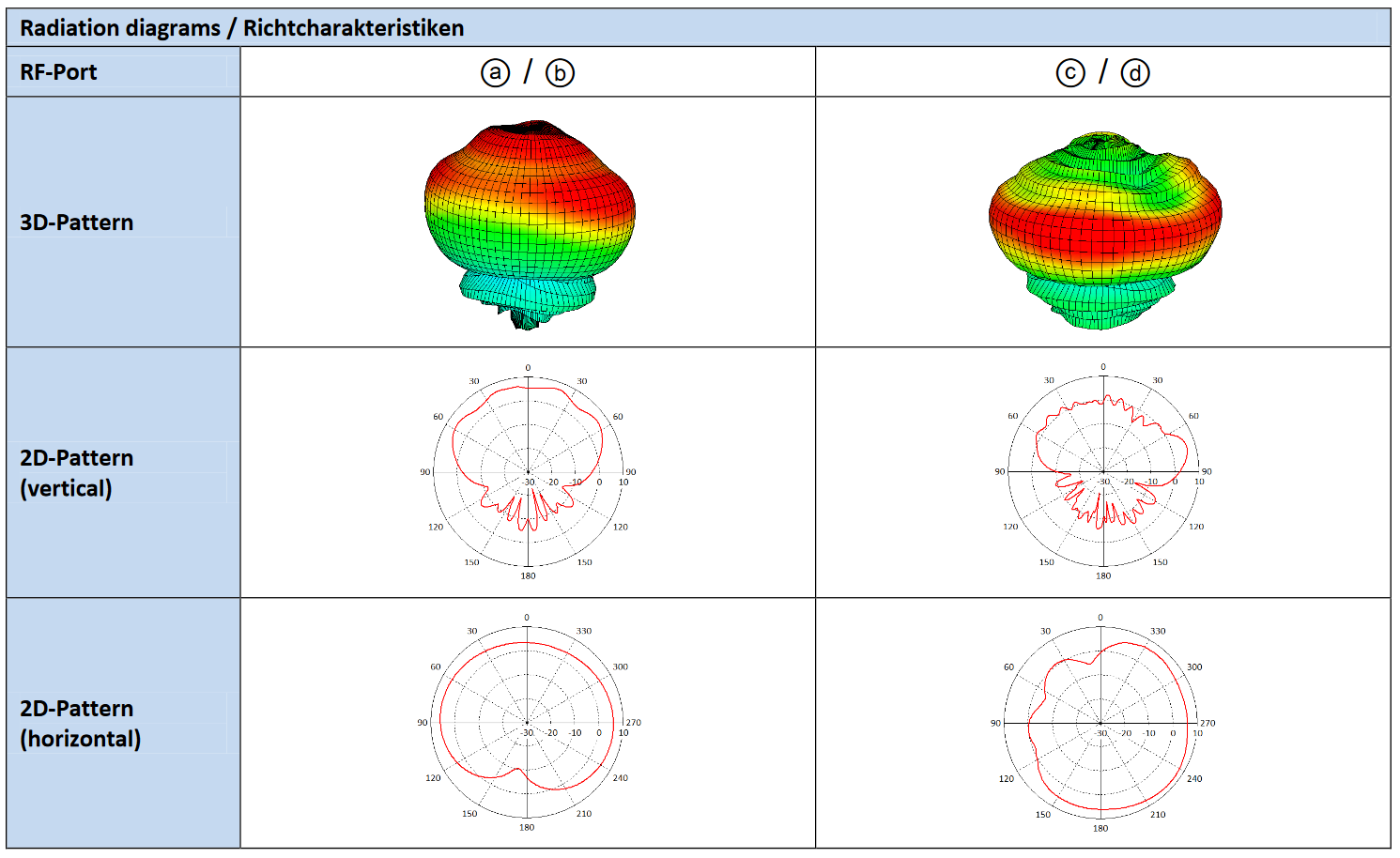Select the RF-Port header cell
The width and height of the screenshot is (1400, 858).
click(x=58, y=72)
